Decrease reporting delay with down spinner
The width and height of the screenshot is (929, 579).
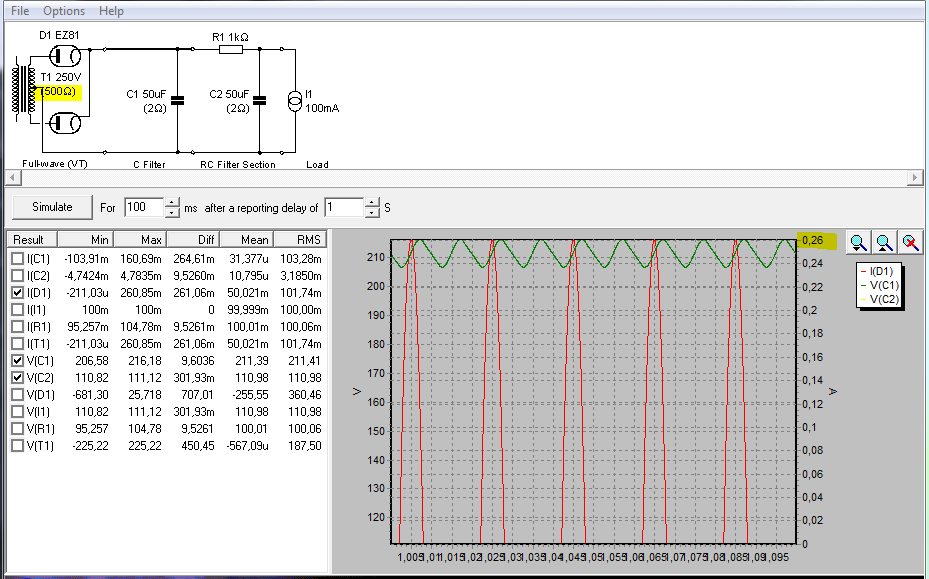point(372,213)
